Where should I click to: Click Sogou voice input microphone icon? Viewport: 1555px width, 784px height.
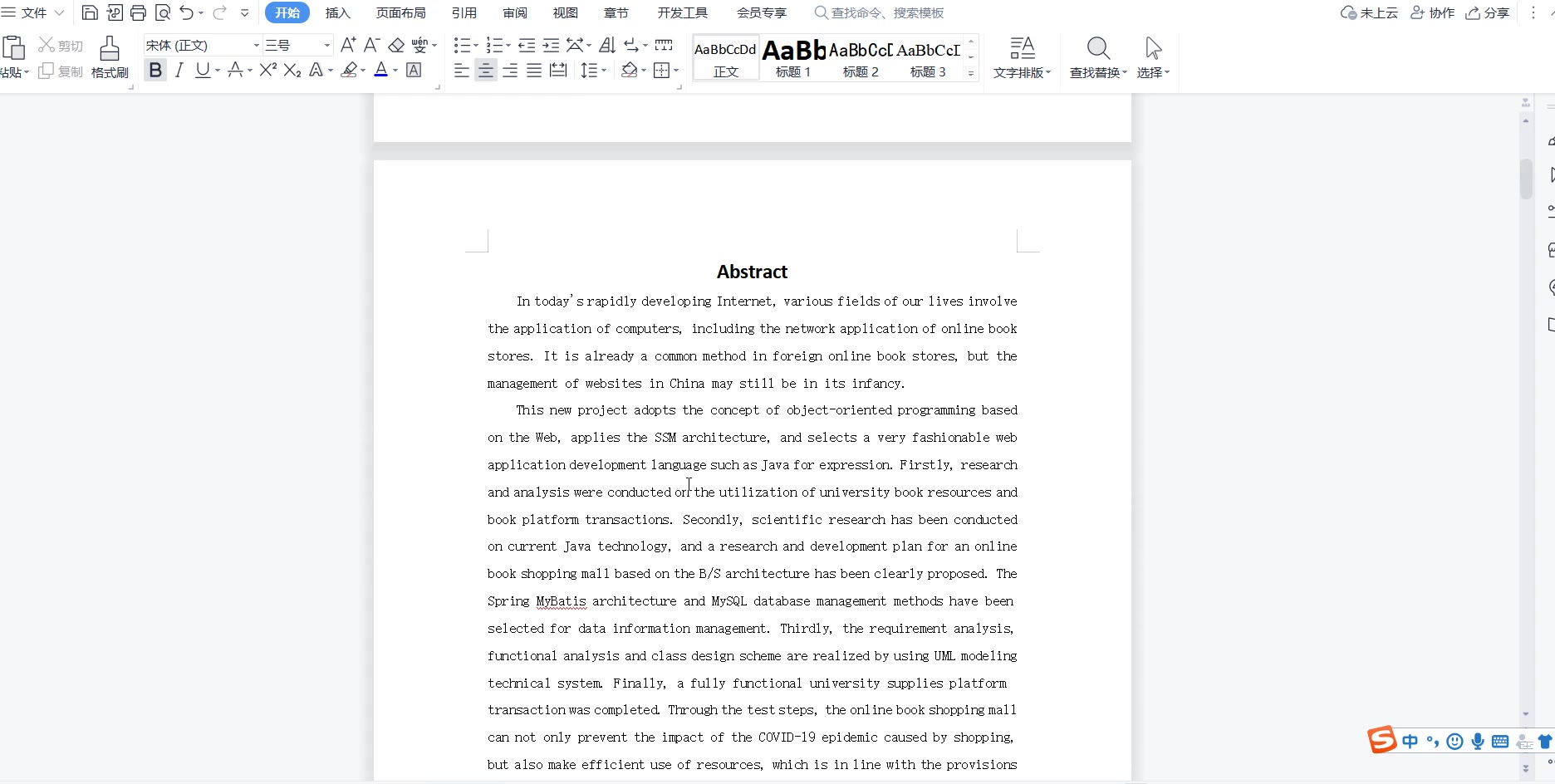pos(1478,742)
